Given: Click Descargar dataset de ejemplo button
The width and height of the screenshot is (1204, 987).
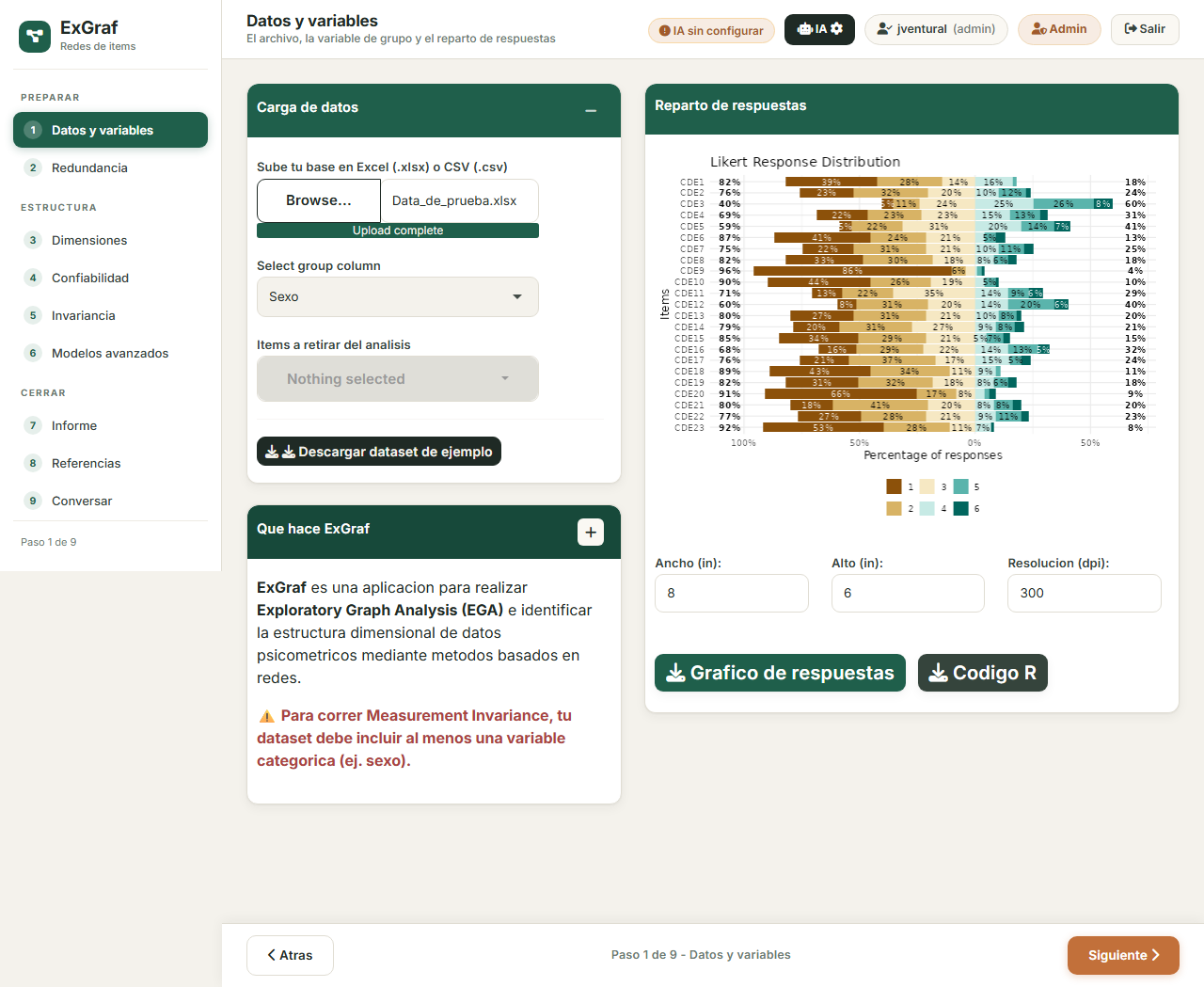Looking at the screenshot, I should [379, 452].
